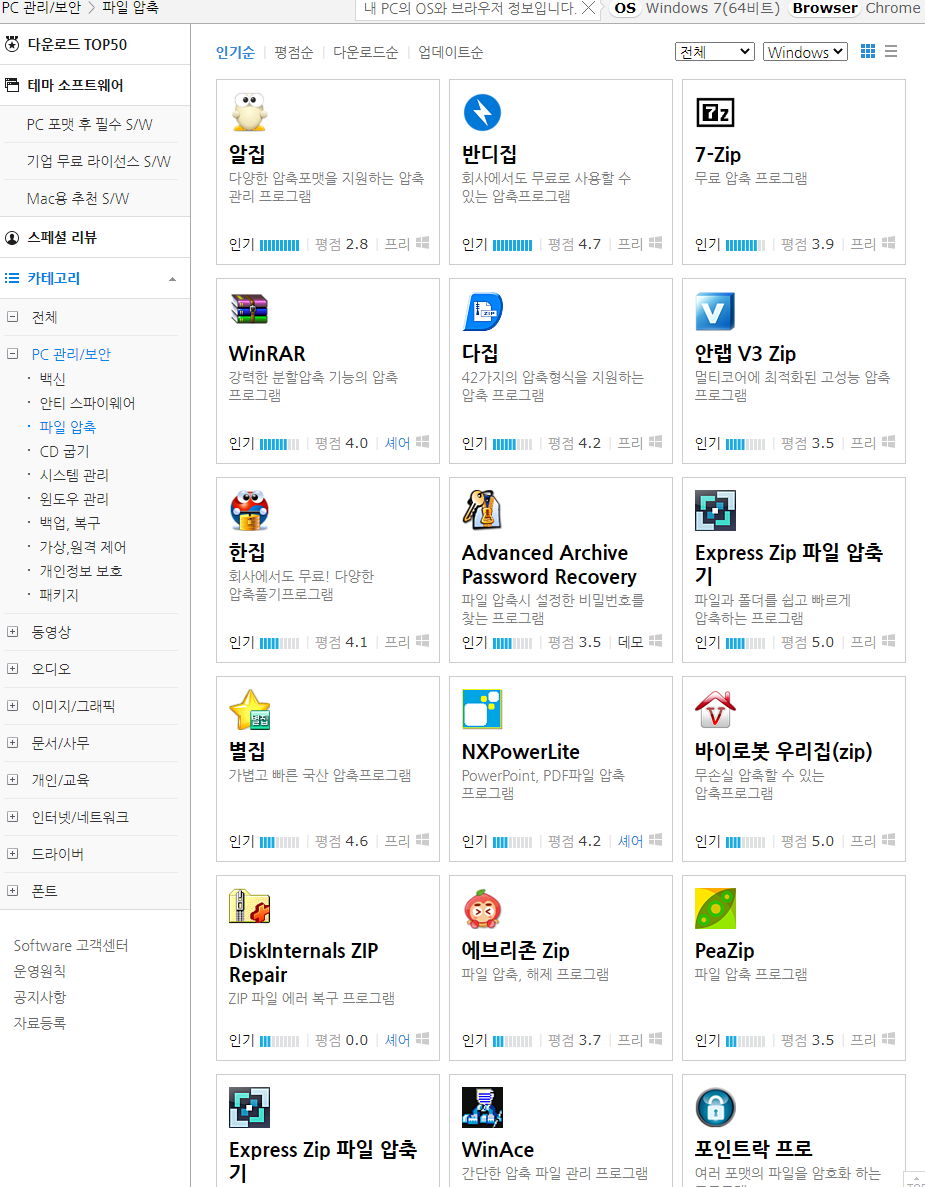The image size is (925, 1187).
Task: Sort list by 다운로드순
Action: coord(366,52)
